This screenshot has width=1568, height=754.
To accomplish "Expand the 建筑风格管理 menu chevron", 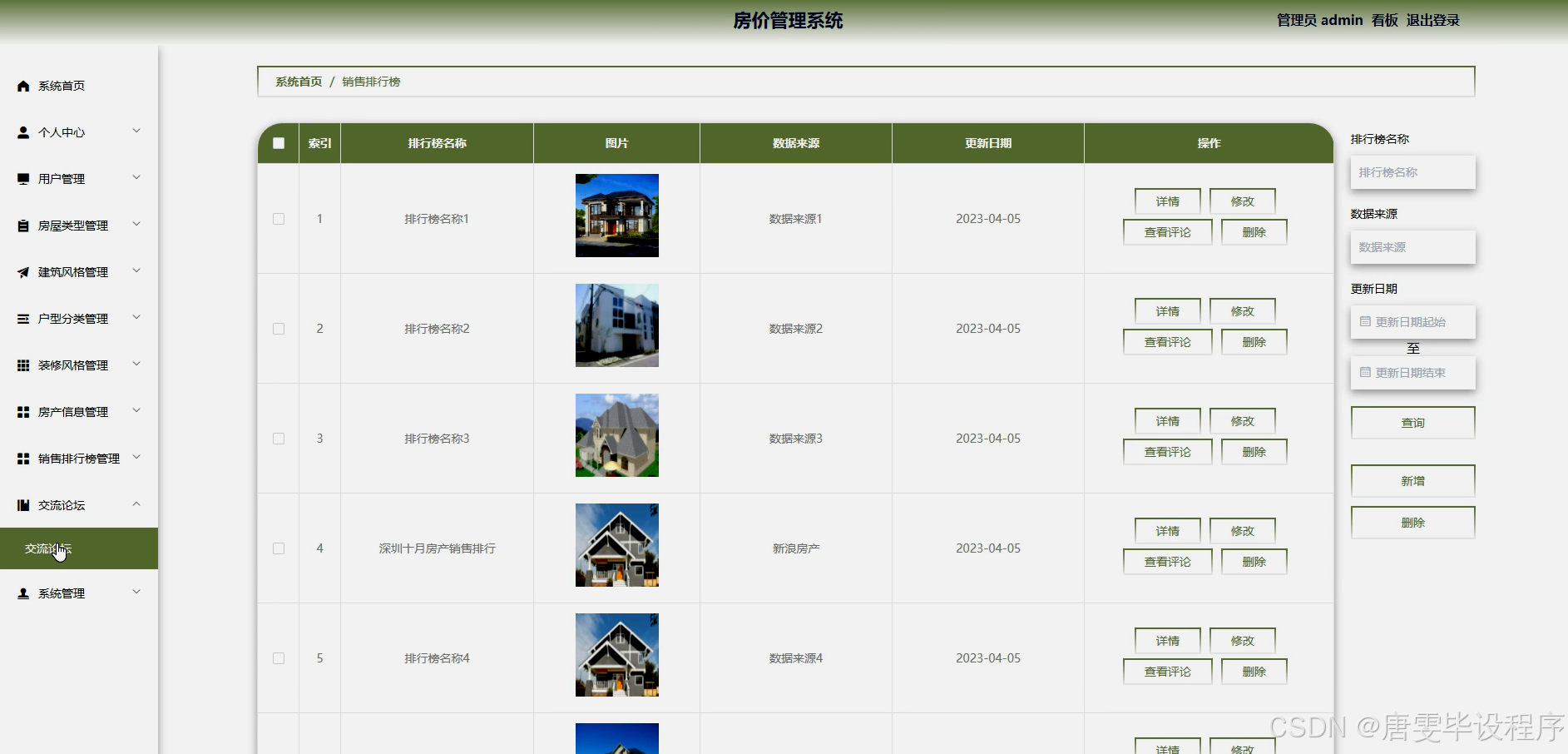I will pyautogui.click(x=136, y=270).
